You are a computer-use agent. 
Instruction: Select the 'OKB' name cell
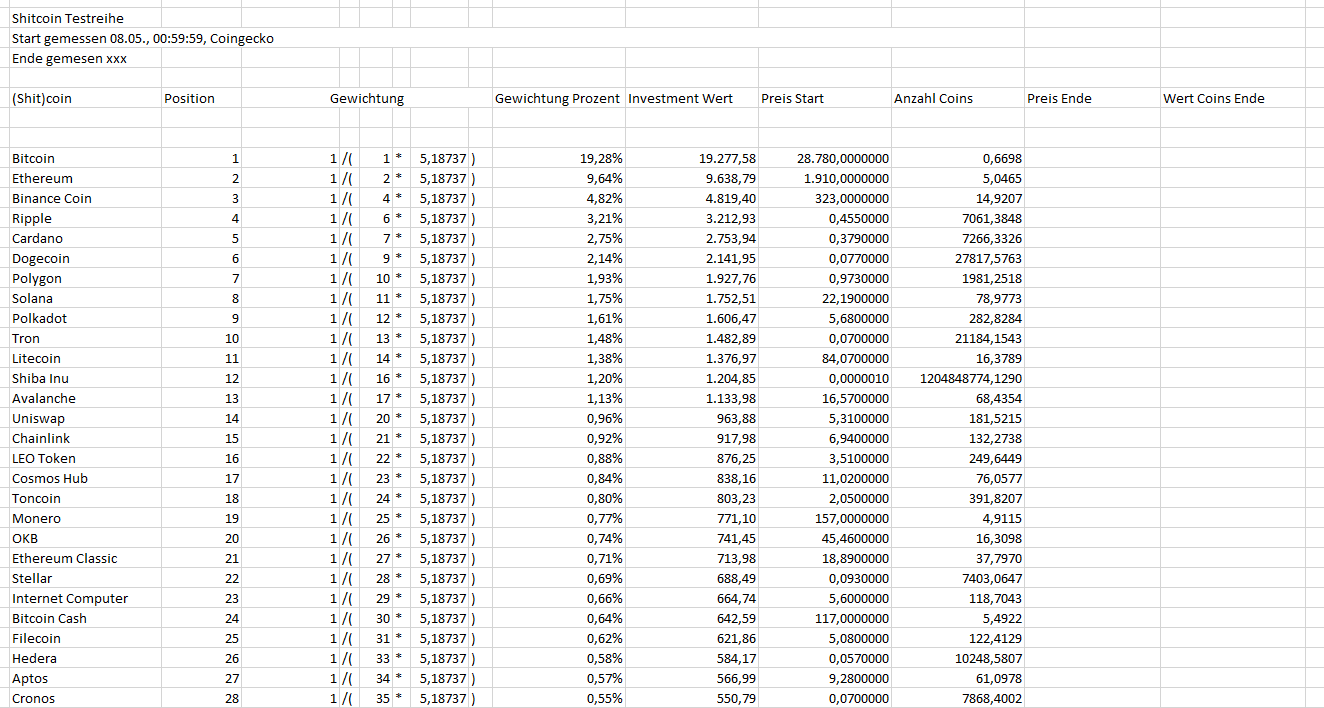pos(86,538)
